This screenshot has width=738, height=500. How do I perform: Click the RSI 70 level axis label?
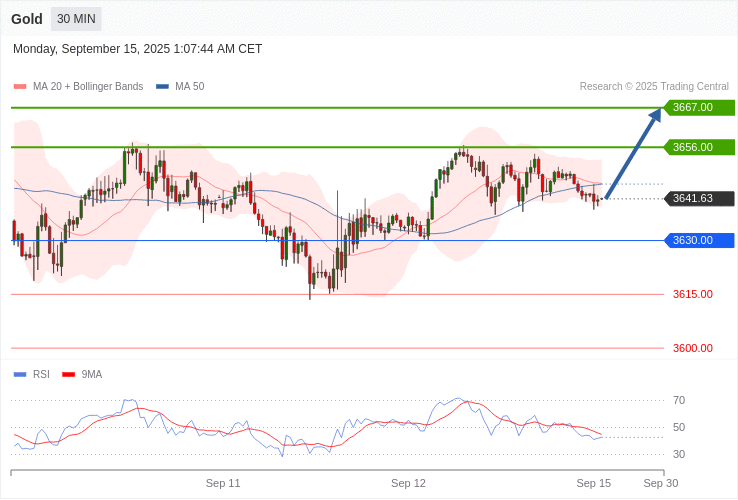[679, 400]
